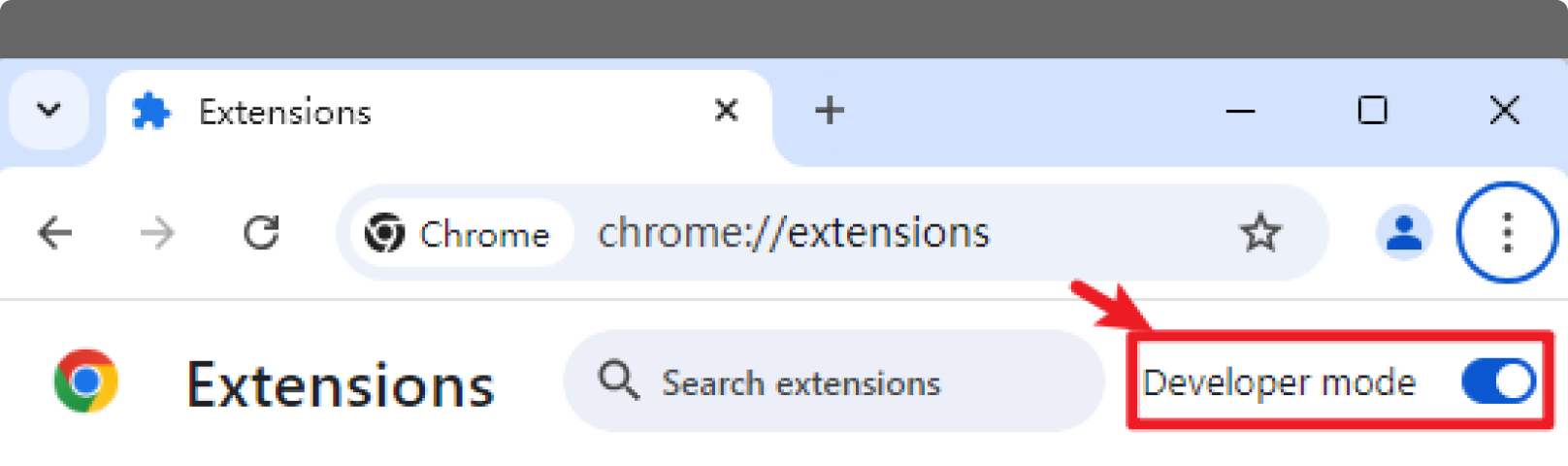Open the profile avatar menu
The width and height of the screenshot is (1568, 466).
[1403, 234]
